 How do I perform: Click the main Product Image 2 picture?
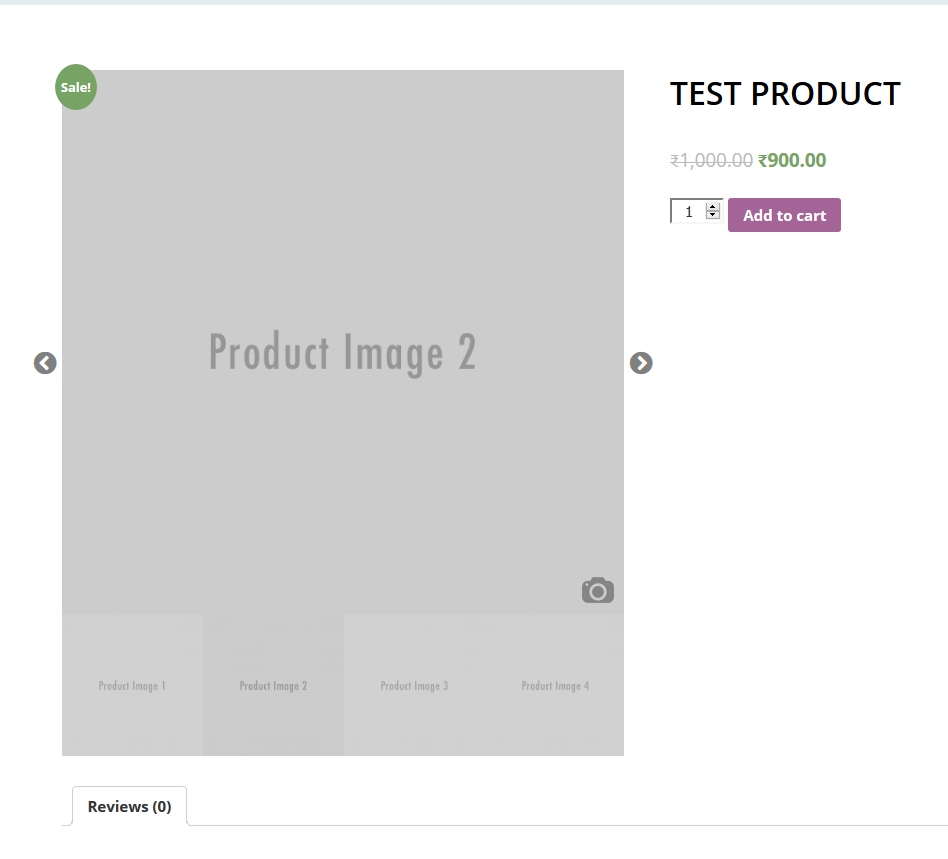click(343, 343)
